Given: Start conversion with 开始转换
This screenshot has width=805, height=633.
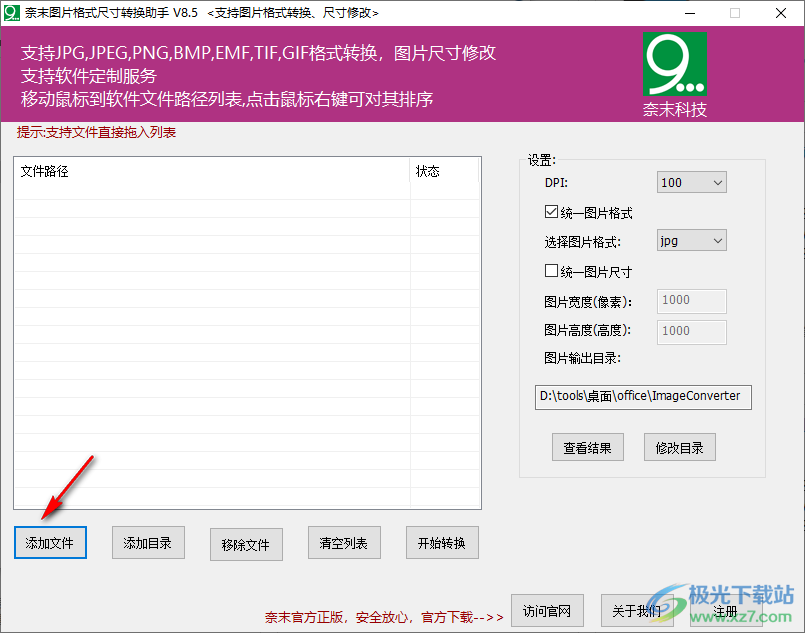Looking at the screenshot, I should (442, 542).
